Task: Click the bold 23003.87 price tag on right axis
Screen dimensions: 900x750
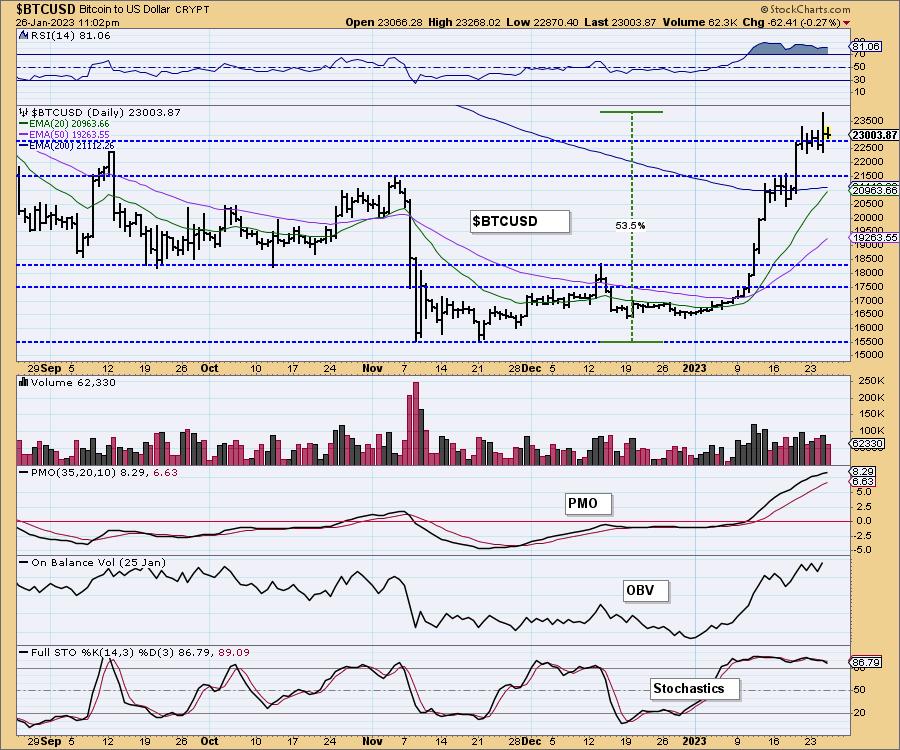Action: coord(874,135)
